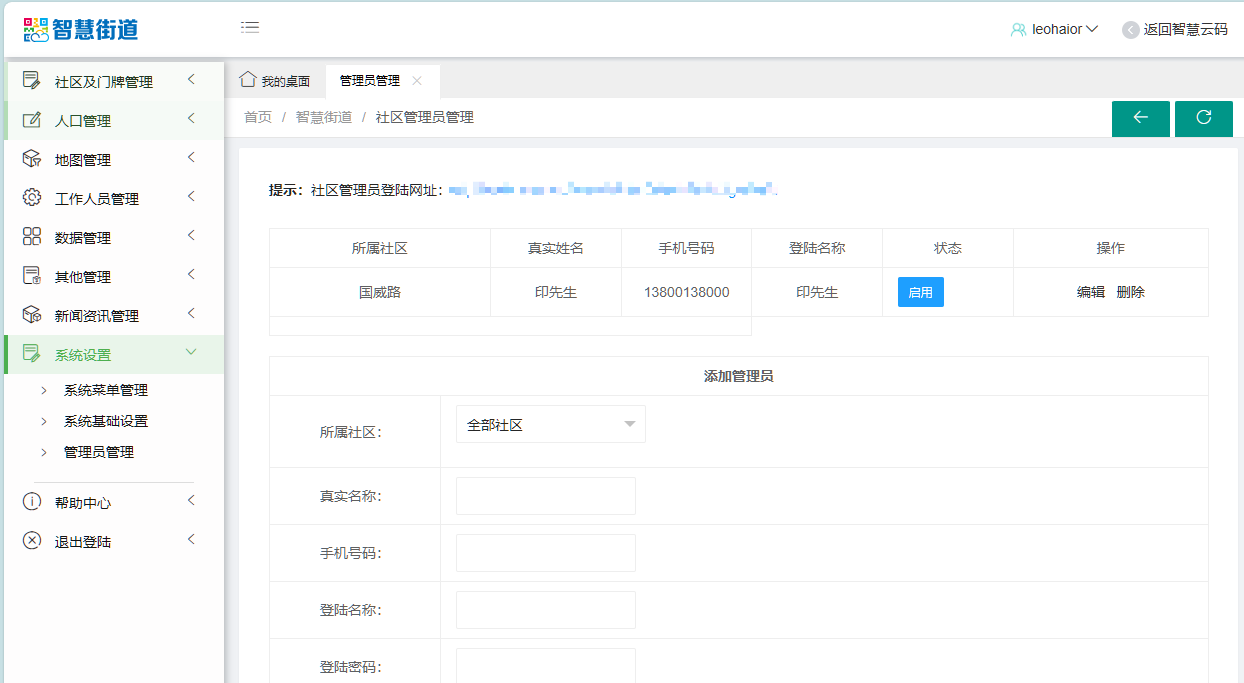Image resolution: width=1244 pixels, height=683 pixels.
Task: Click the 手机号码 input field
Action: click(x=545, y=553)
